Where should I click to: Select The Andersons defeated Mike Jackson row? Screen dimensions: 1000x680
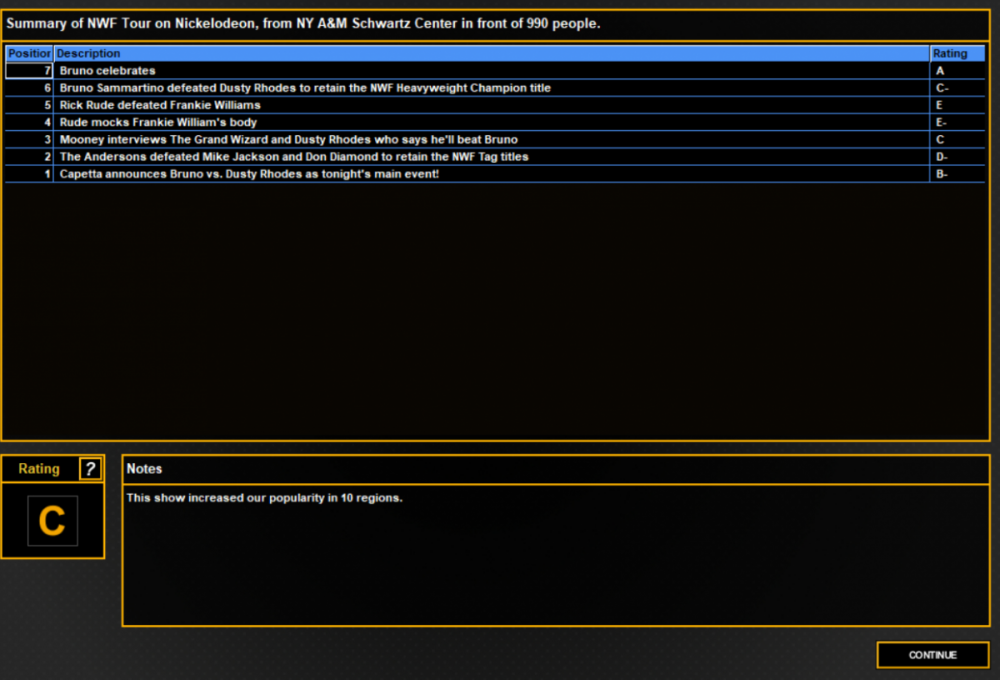[495, 157]
